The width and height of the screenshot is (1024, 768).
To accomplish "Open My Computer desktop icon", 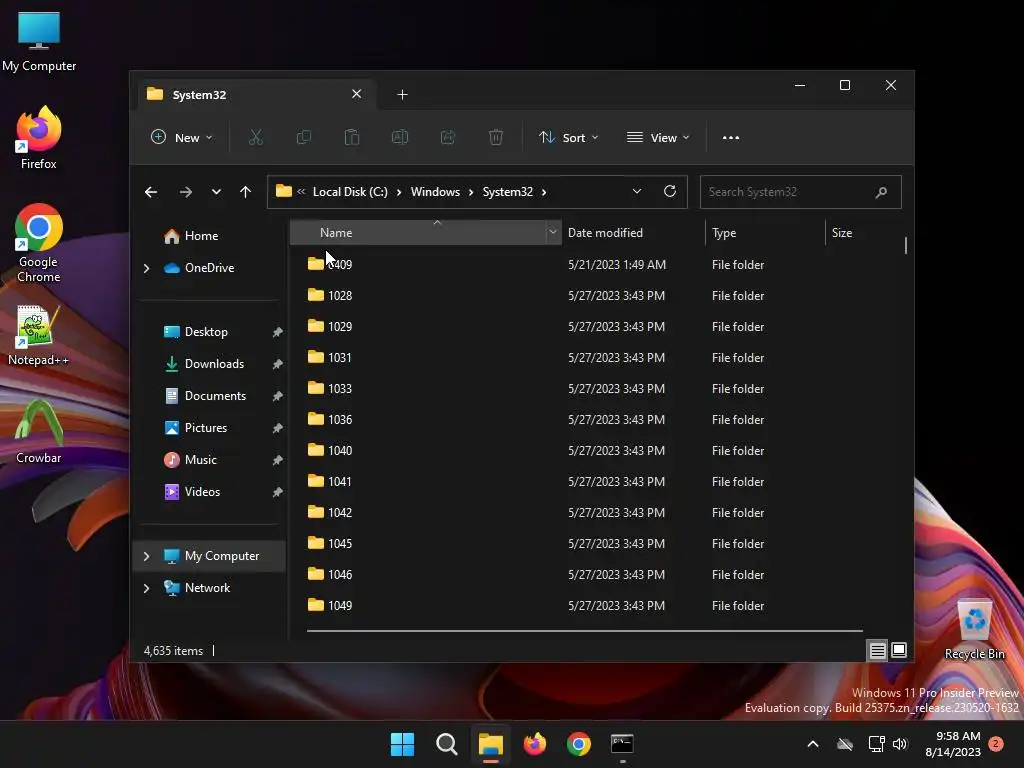I will [x=39, y=41].
